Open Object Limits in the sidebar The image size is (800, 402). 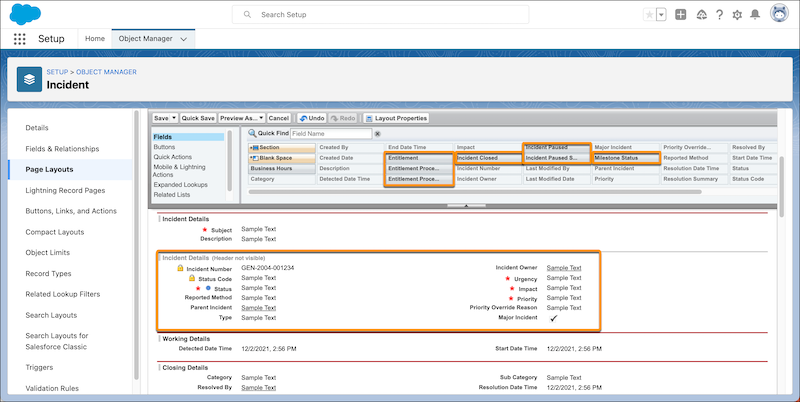[x=47, y=253]
